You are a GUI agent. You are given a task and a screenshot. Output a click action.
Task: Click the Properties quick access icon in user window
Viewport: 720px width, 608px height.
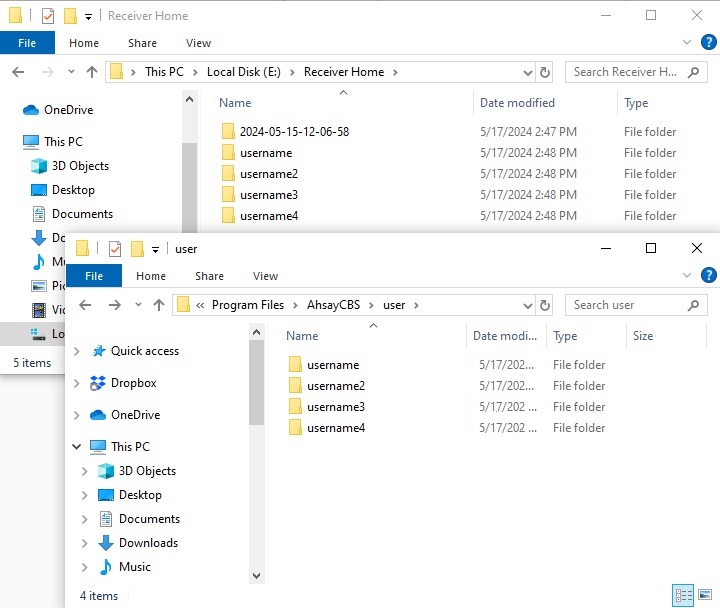coord(115,249)
